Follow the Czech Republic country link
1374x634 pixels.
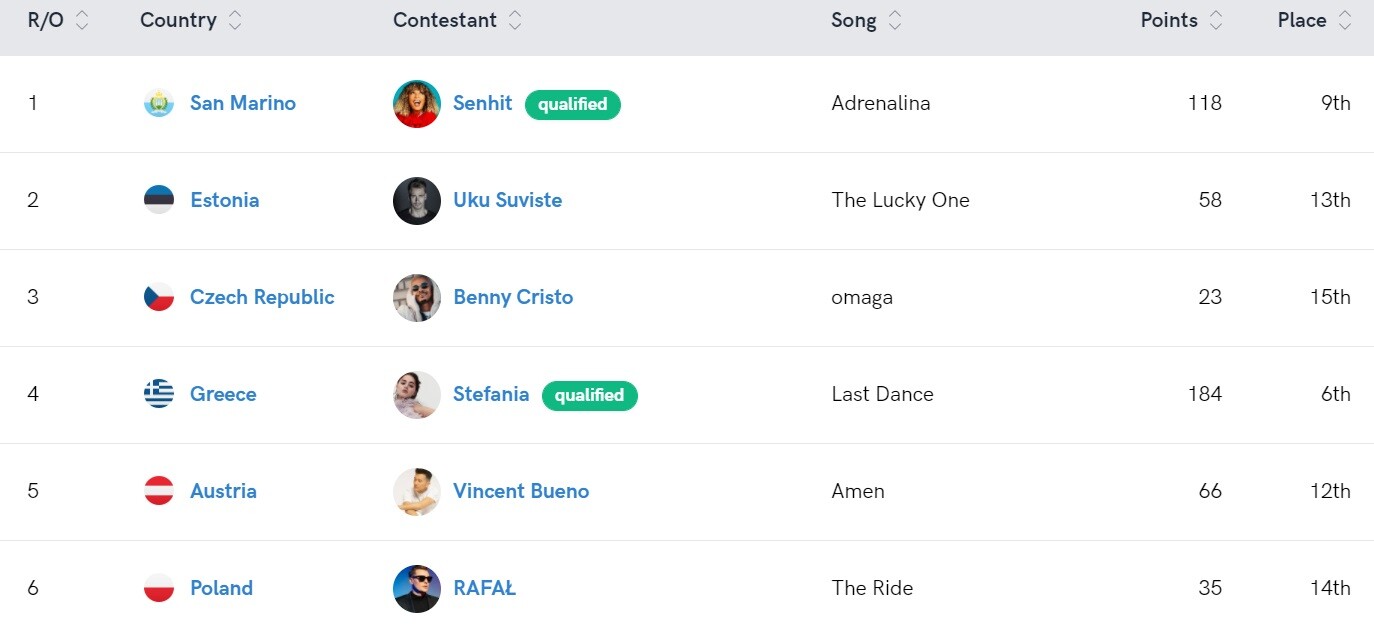[262, 297]
